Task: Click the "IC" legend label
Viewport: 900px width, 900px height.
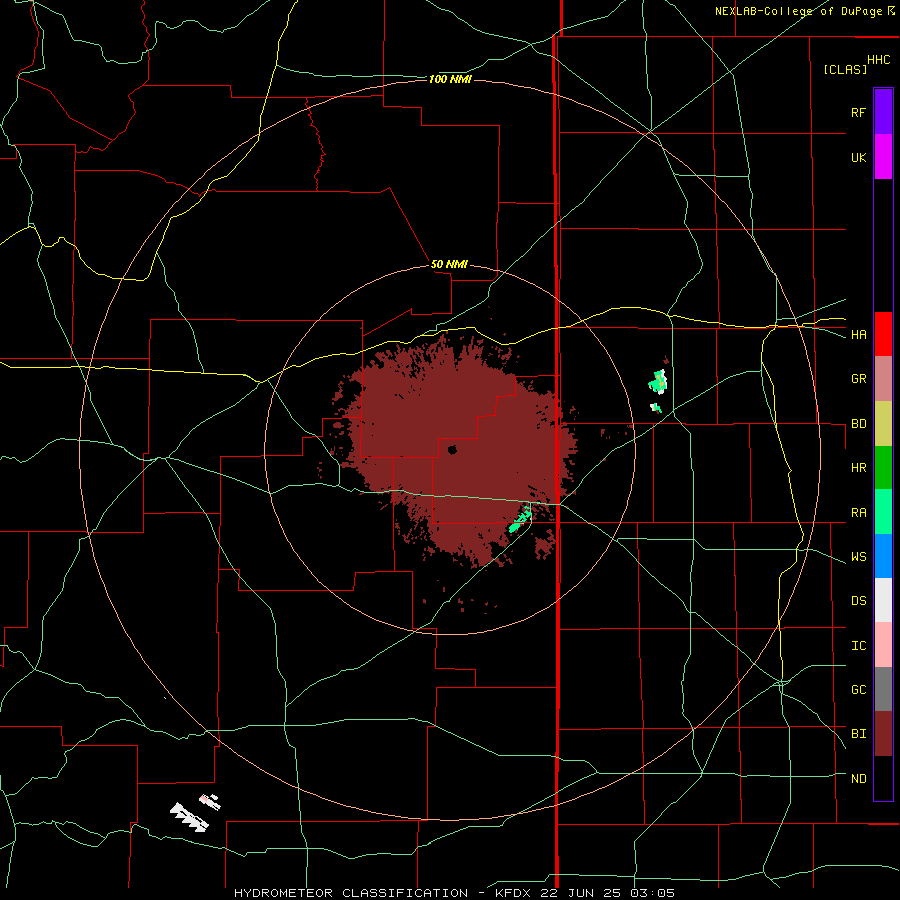Action: 858,645
